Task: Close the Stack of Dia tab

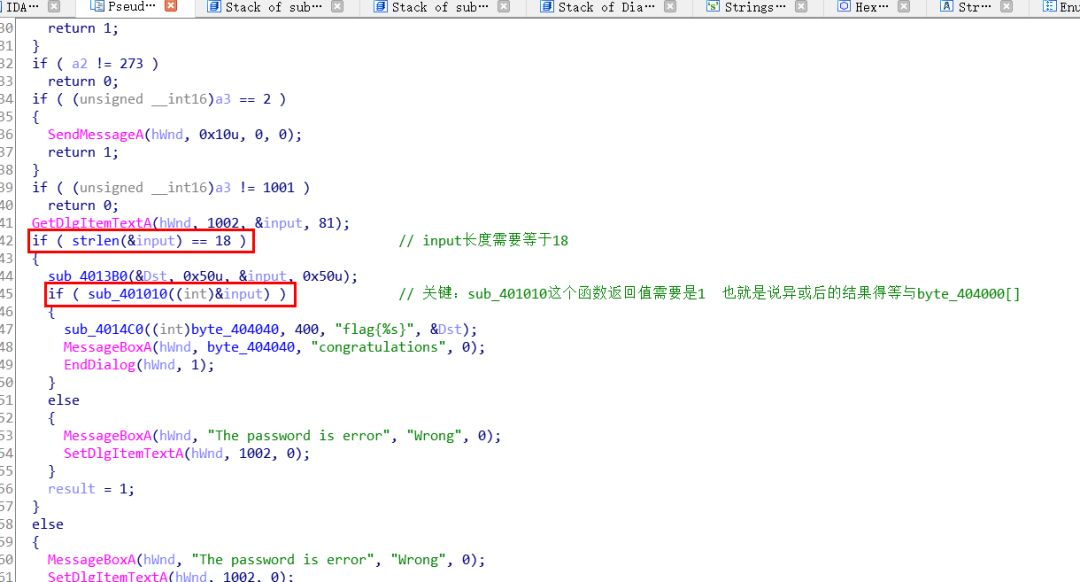Action: 669,6
